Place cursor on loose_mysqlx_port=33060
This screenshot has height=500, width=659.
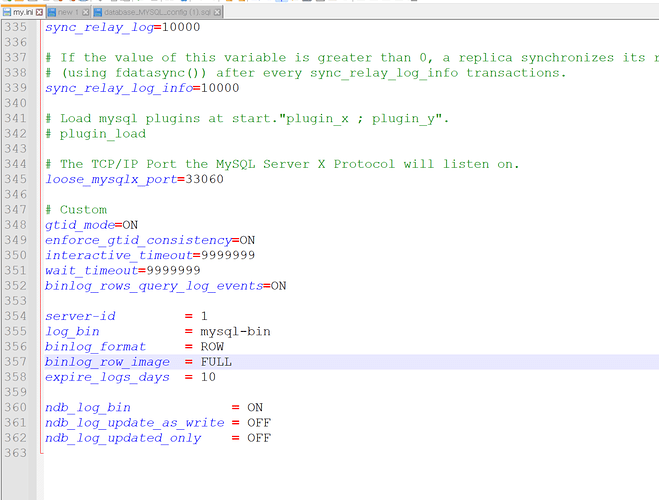pos(134,179)
